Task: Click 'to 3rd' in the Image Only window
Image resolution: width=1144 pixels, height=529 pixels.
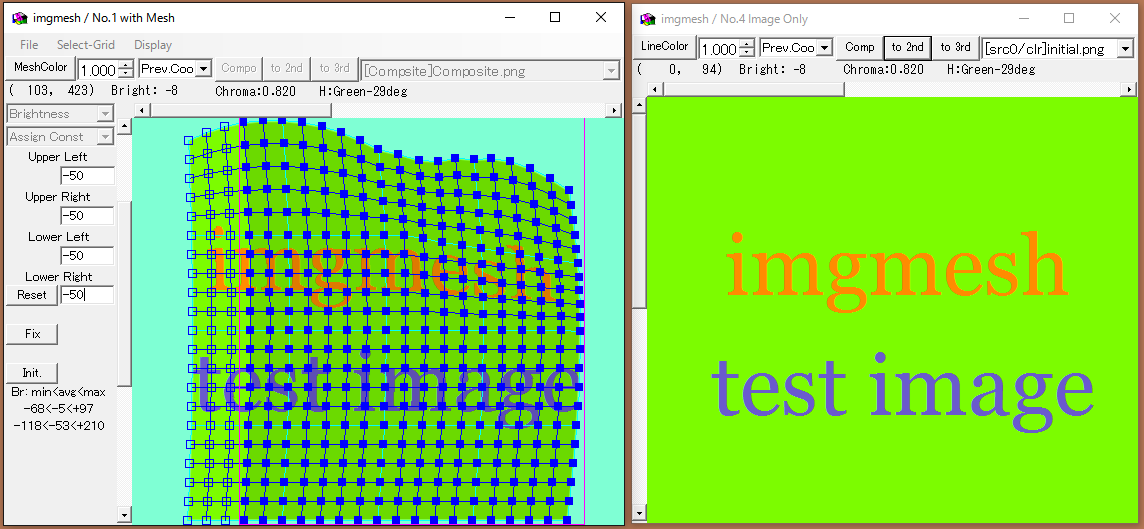Action: tap(955, 47)
